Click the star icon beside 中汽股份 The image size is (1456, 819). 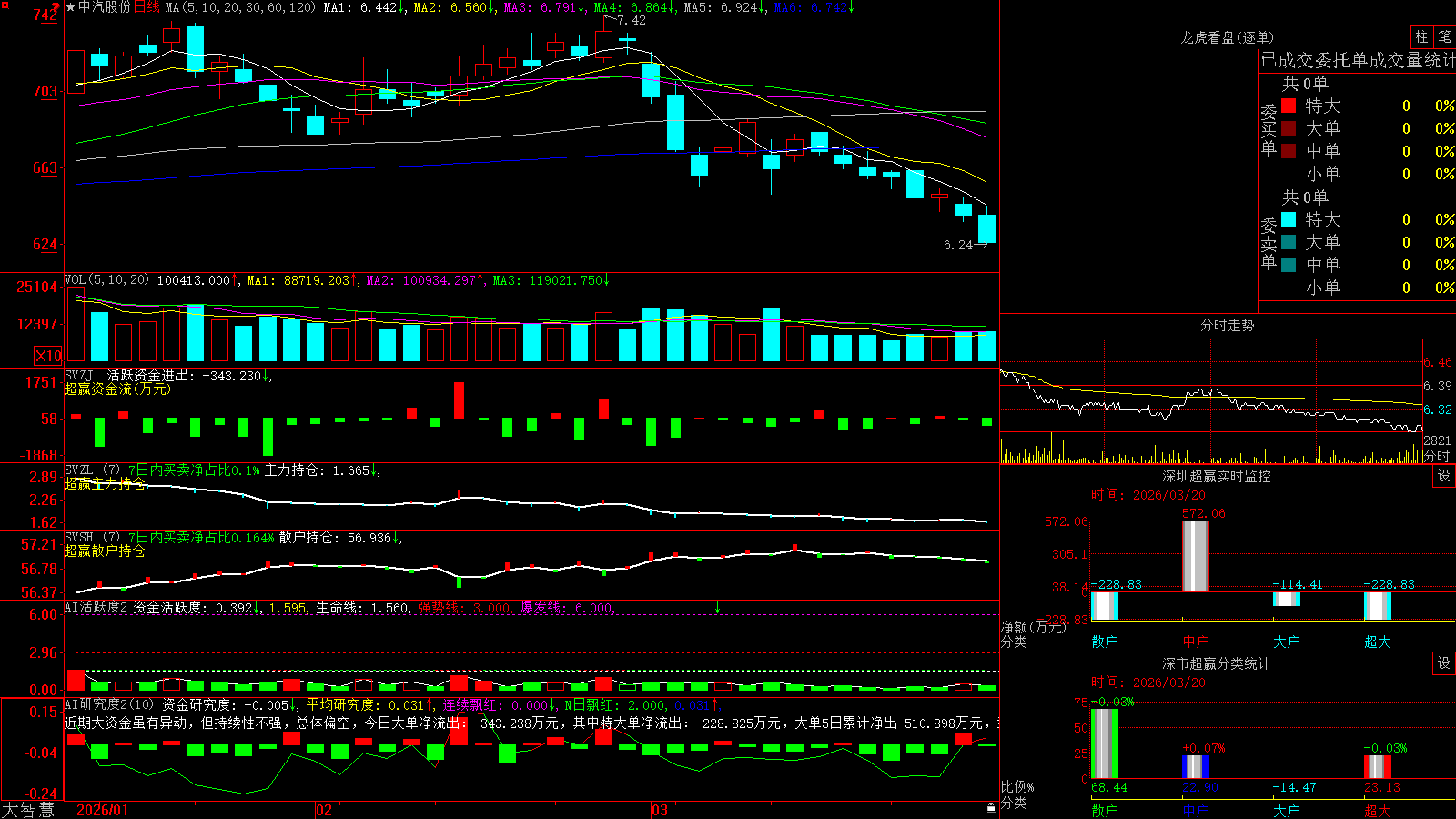70,7
